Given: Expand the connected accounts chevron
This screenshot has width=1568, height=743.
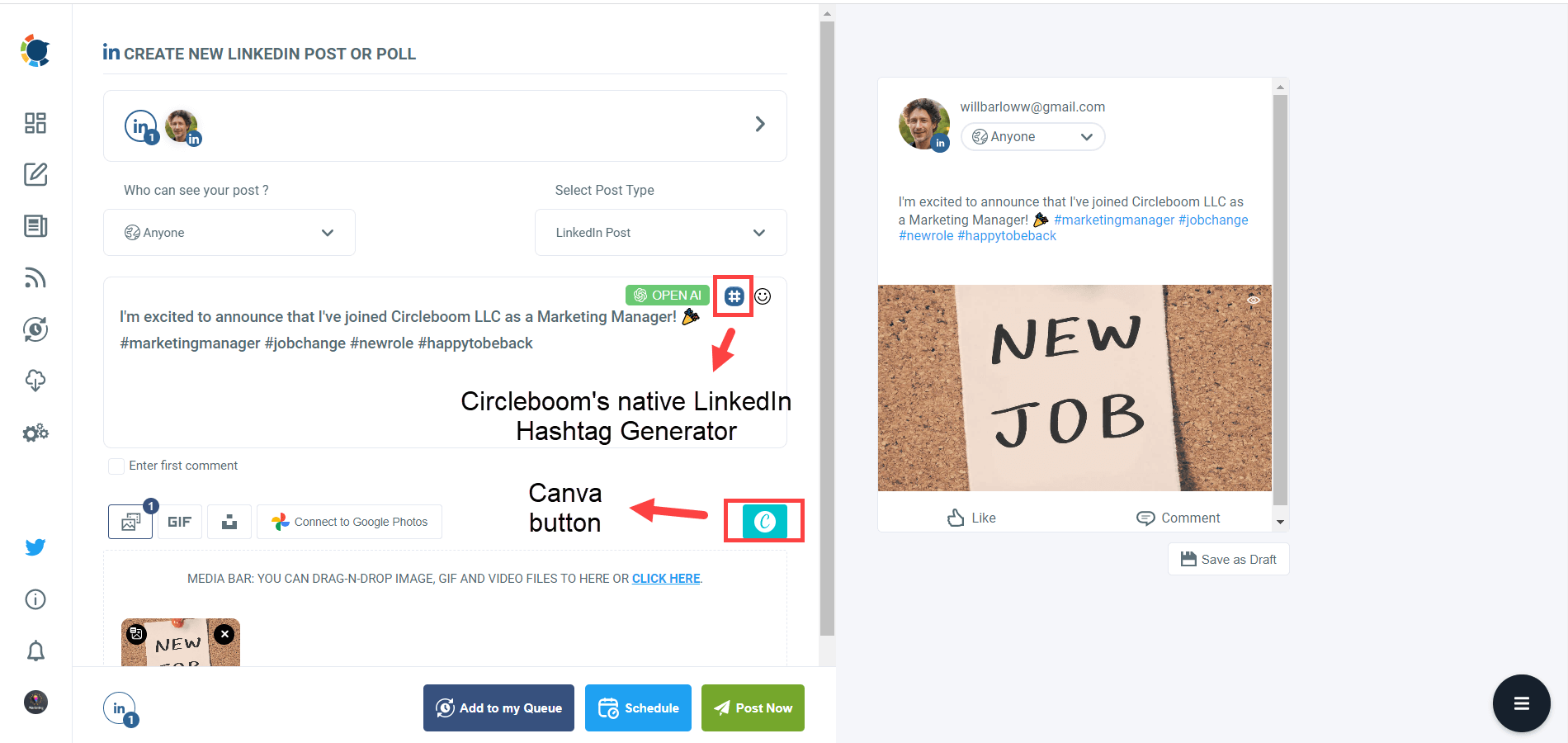Looking at the screenshot, I should (x=760, y=124).
